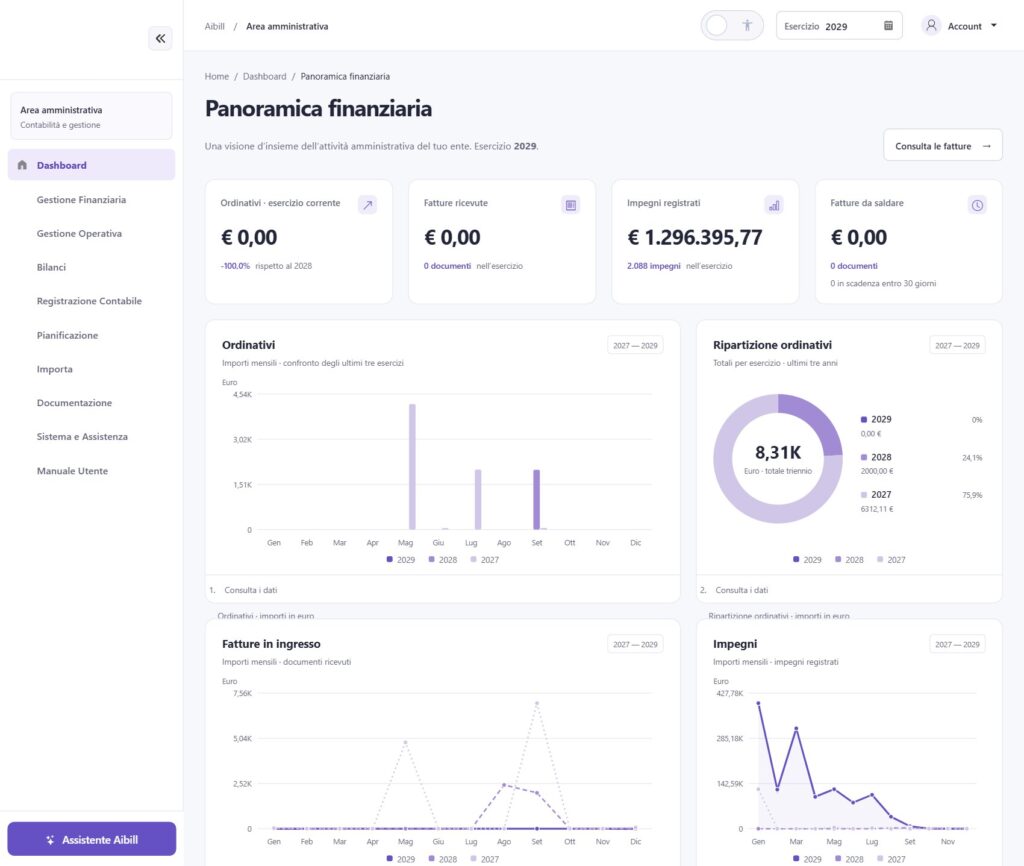Image resolution: width=1024 pixels, height=866 pixels.
Task: Click the tall Mag bar in Ordinativi chart
Action: (x=412, y=466)
